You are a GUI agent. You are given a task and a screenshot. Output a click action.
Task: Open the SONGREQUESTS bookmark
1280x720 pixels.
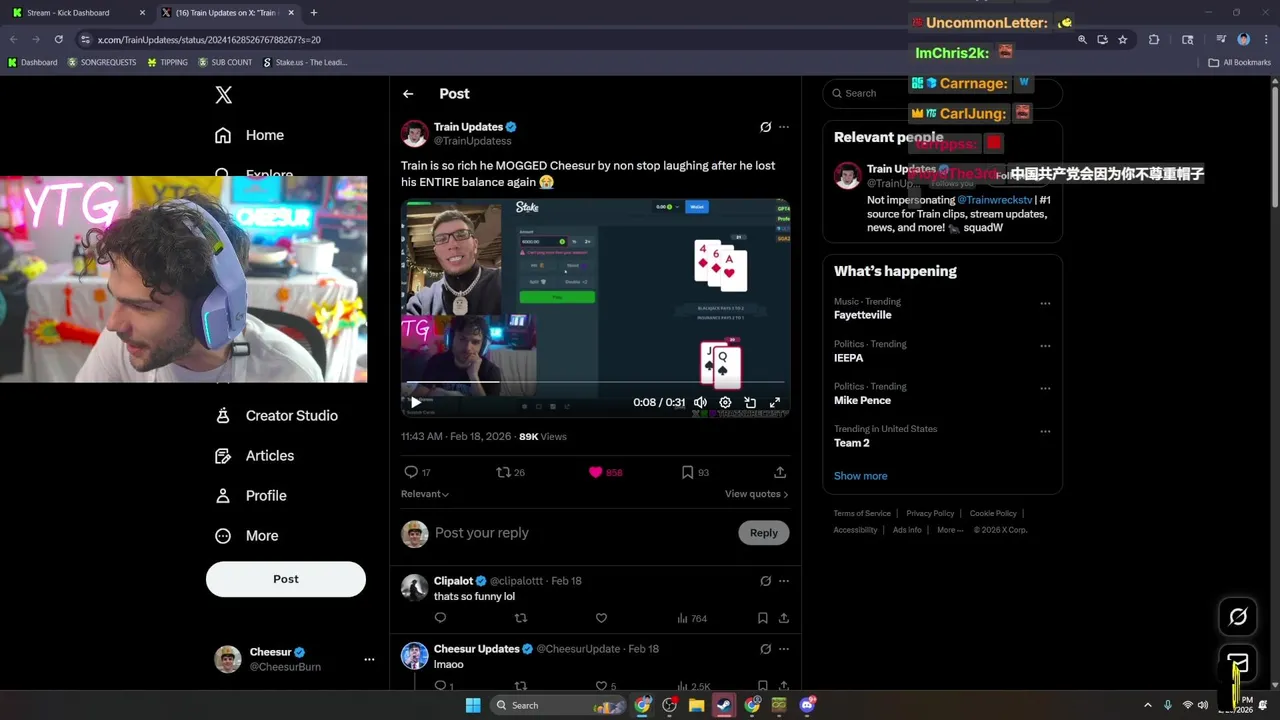(102, 62)
